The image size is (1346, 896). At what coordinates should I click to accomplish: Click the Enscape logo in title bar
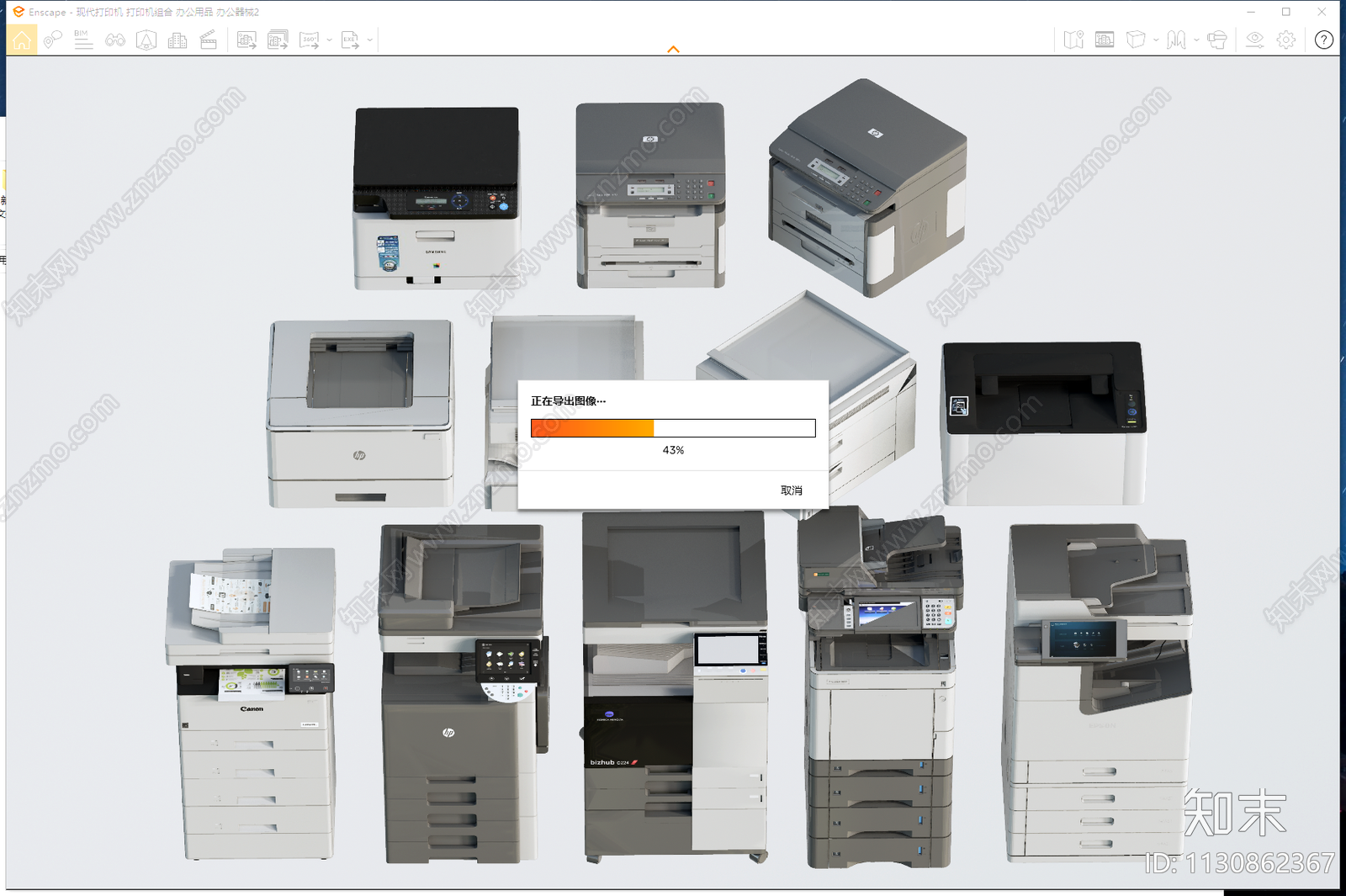pyautogui.click(x=18, y=12)
